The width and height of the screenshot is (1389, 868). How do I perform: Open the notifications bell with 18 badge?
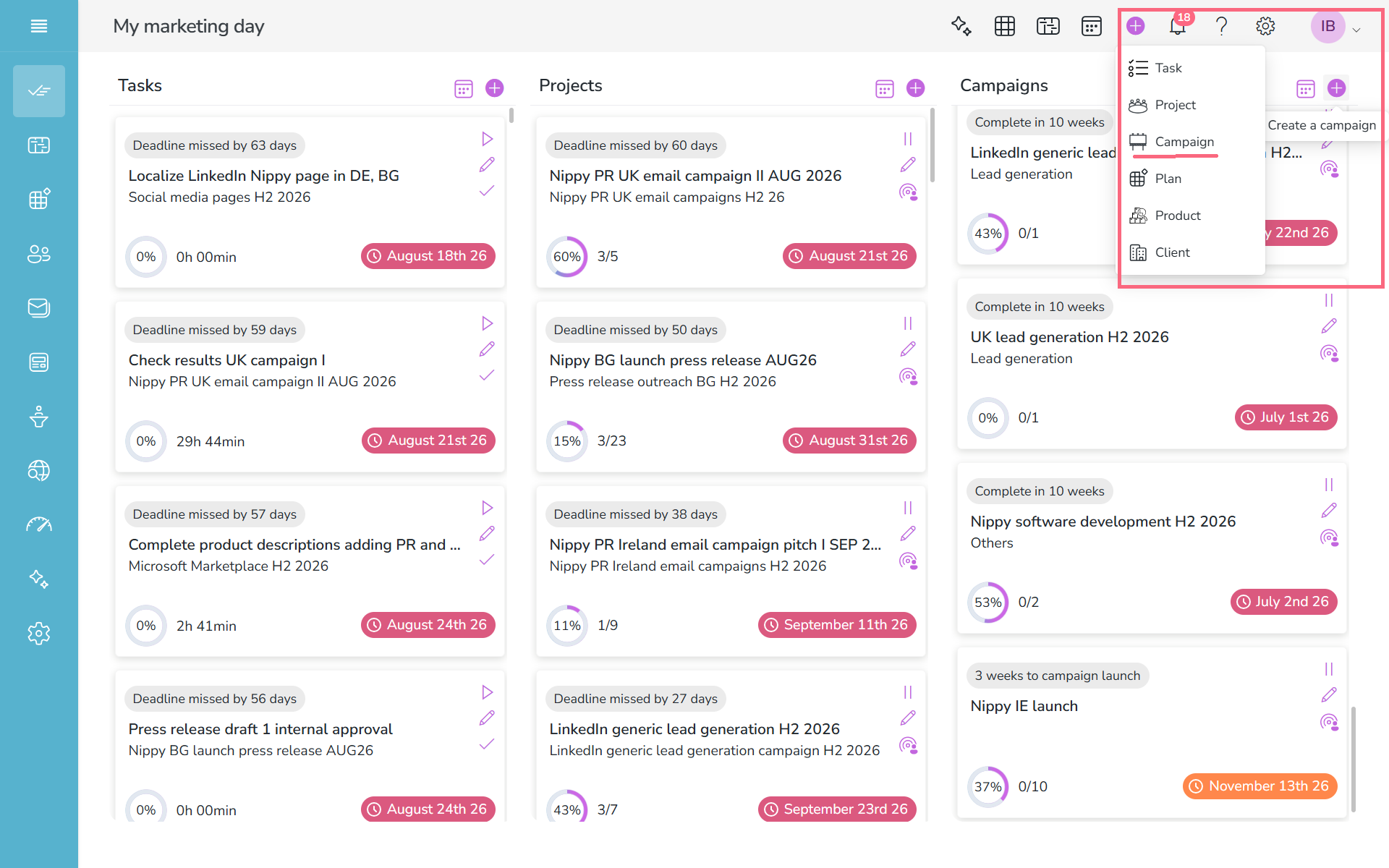pos(1178,26)
